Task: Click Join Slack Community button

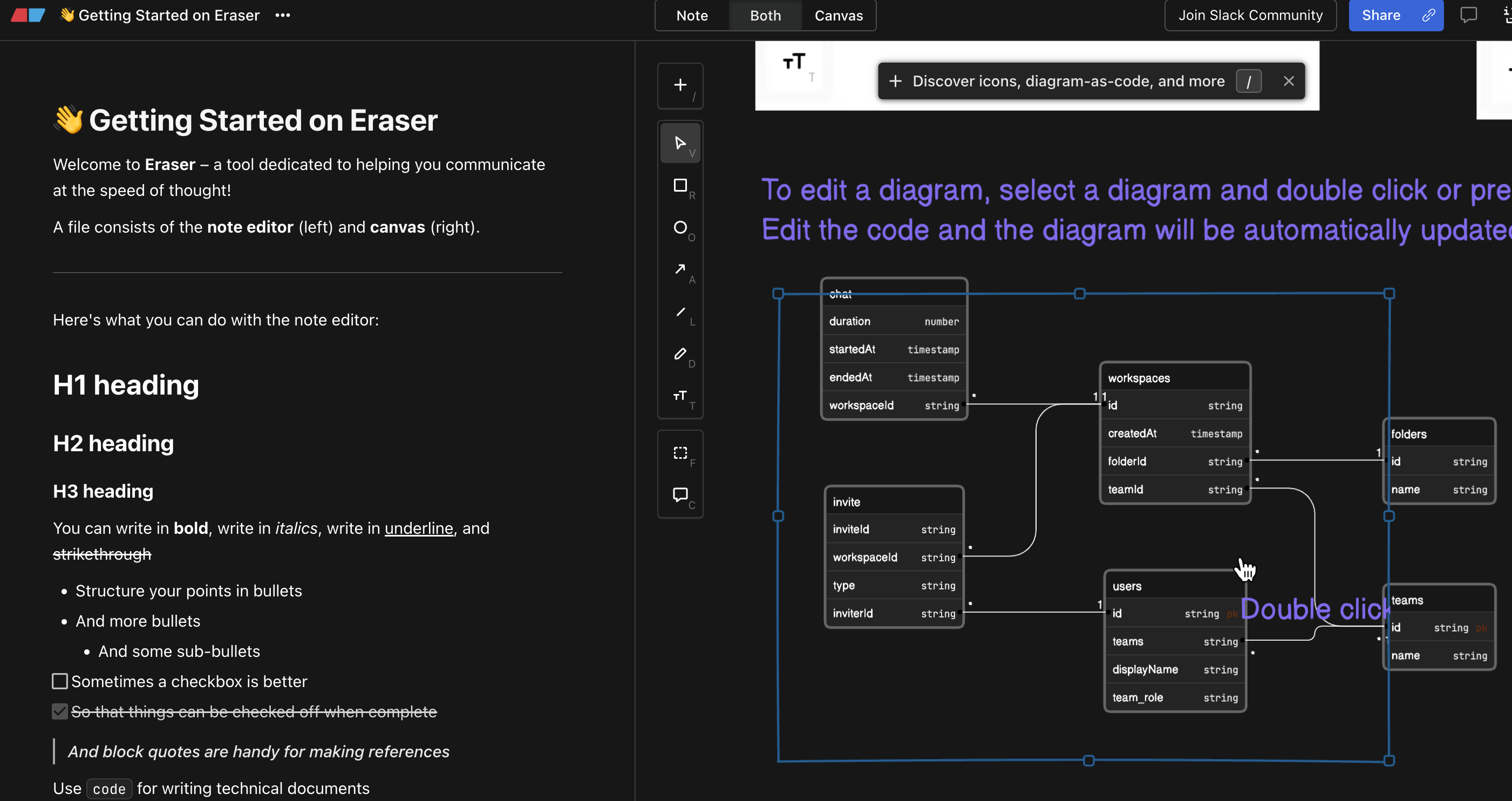Action: [x=1250, y=15]
